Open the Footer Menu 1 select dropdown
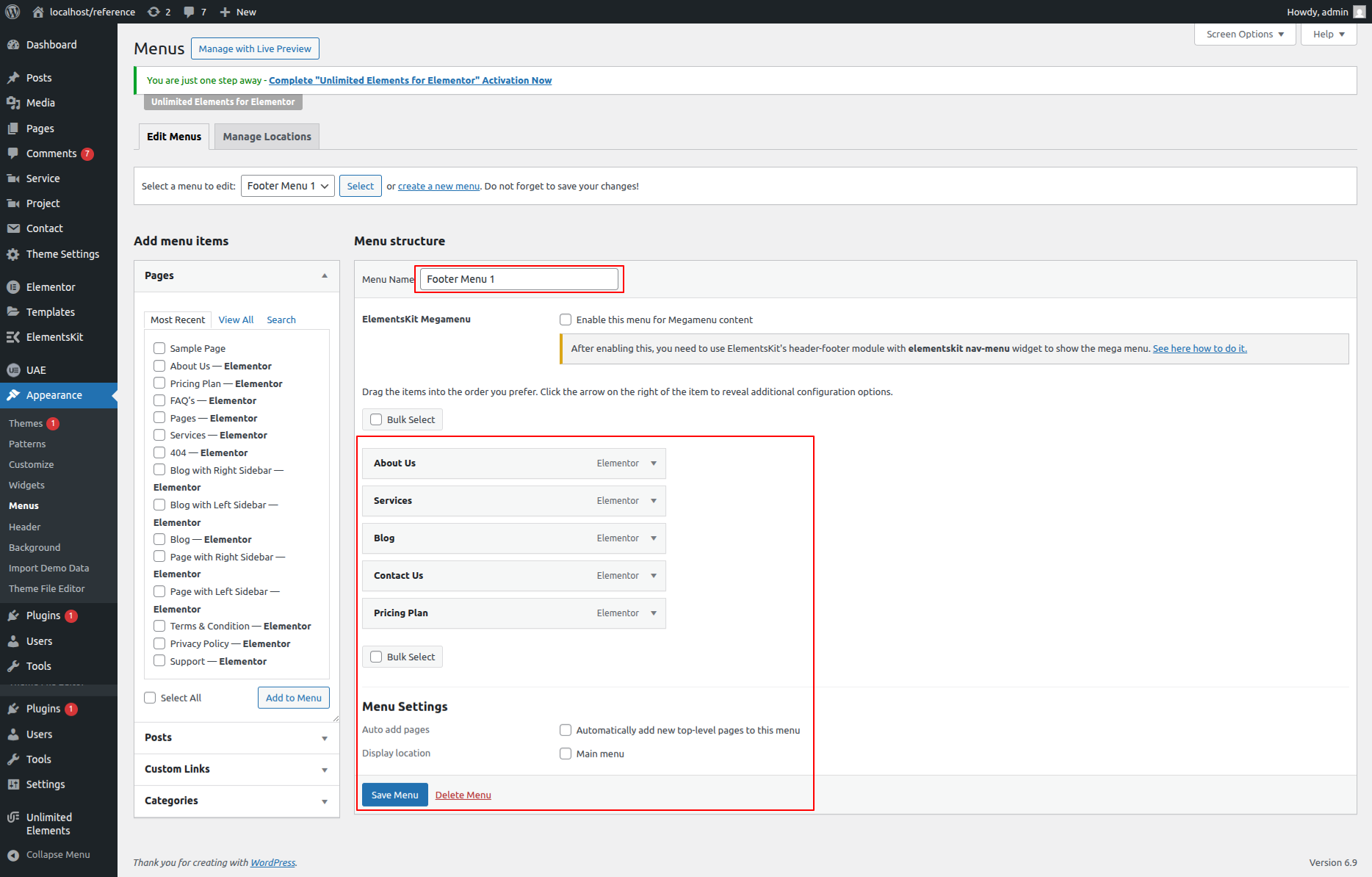The image size is (1372, 877). [x=288, y=186]
